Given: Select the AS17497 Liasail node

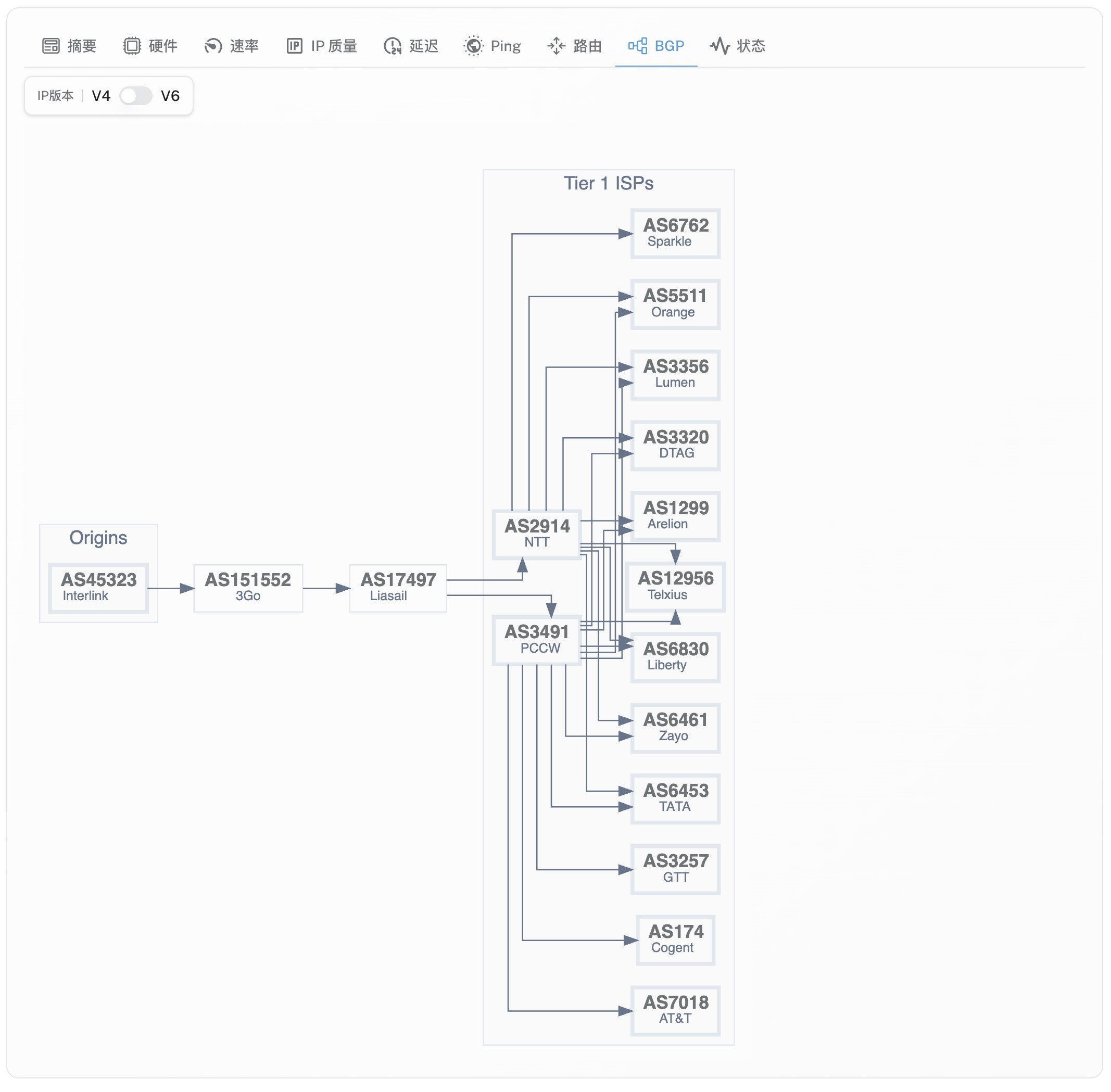Looking at the screenshot, I should [x=397, y=587].
